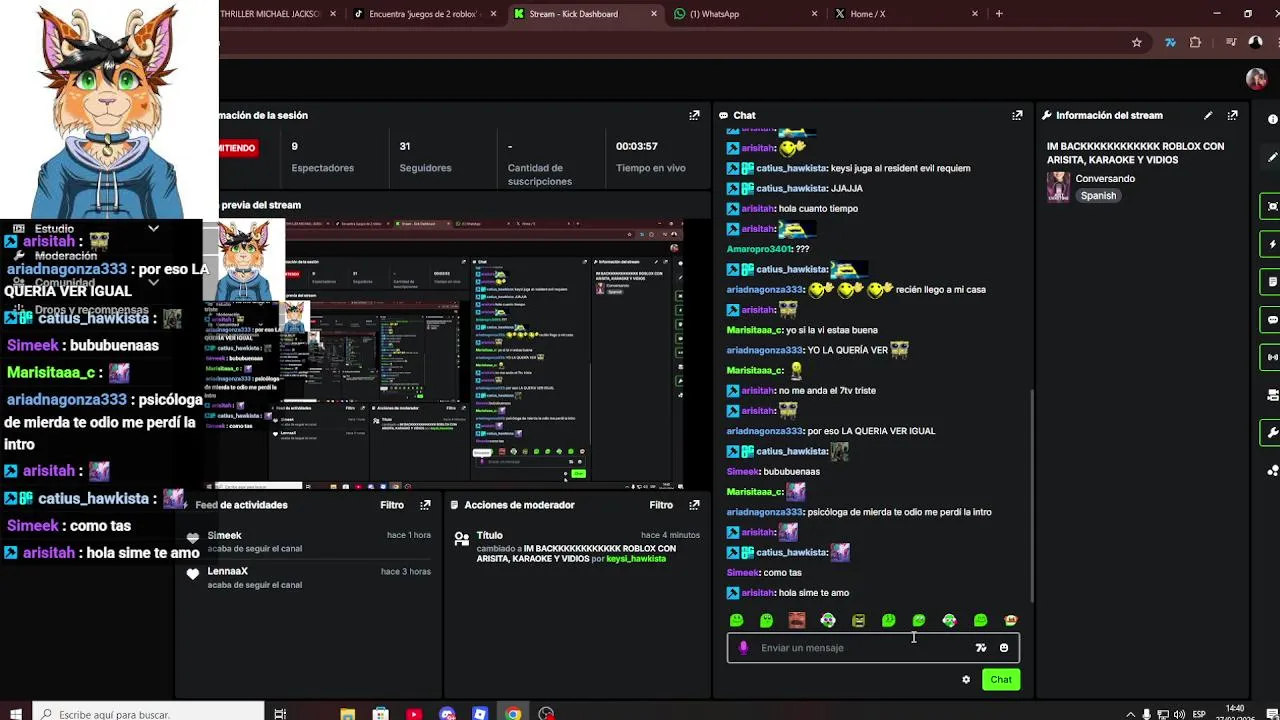This screenshot has width=1280, height=720.
Task: Open Discord from taskbar
Action: pyautogui.click(x=447, y=714)
